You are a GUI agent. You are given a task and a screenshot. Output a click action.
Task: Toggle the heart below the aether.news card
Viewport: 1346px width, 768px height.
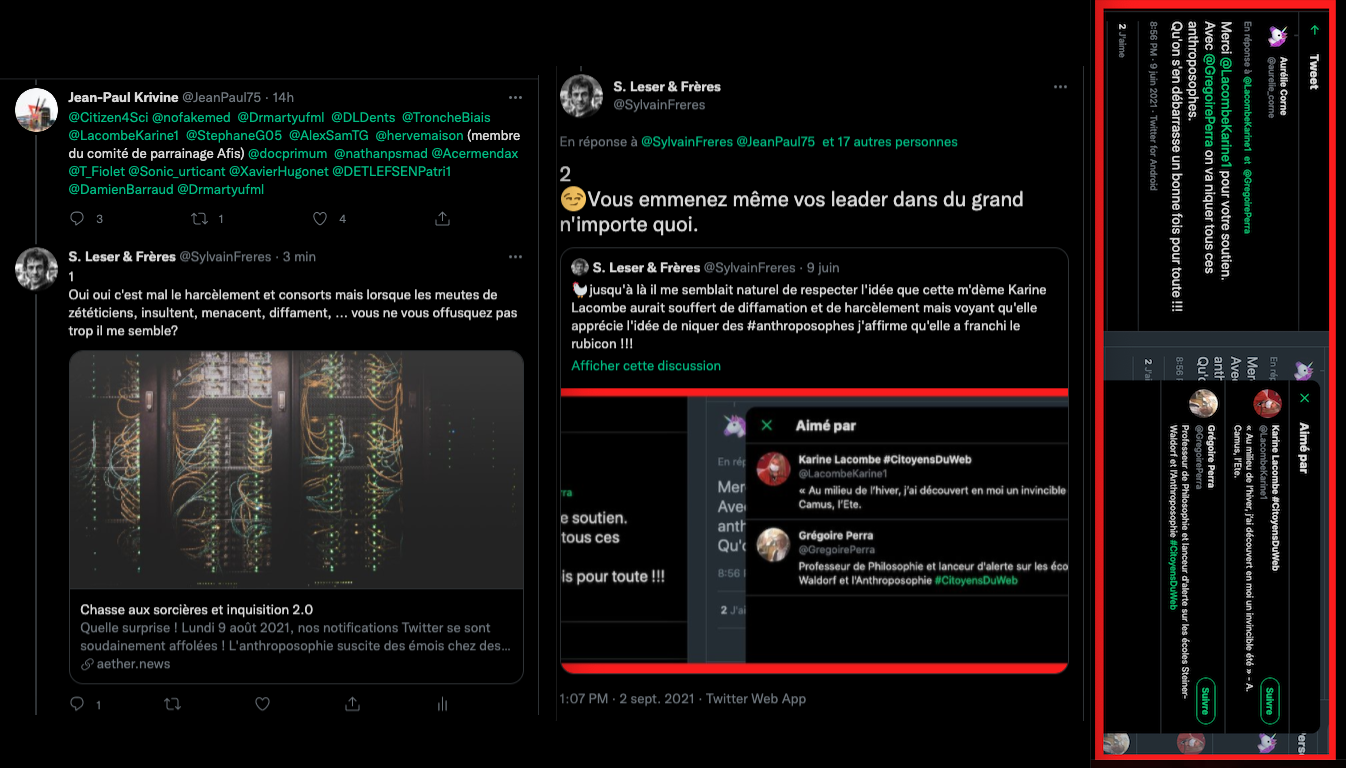[262, 704]
